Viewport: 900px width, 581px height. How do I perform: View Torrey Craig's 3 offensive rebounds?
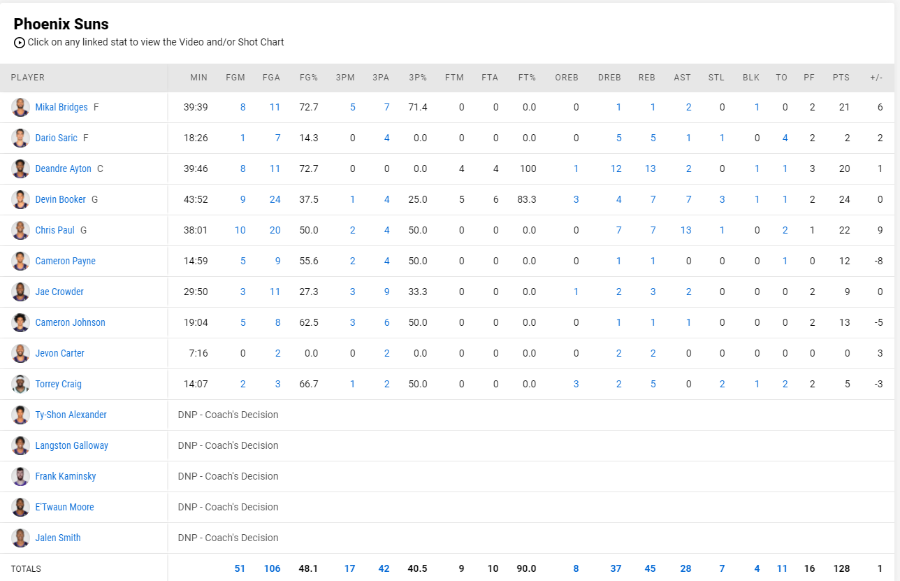click(576, 384)
